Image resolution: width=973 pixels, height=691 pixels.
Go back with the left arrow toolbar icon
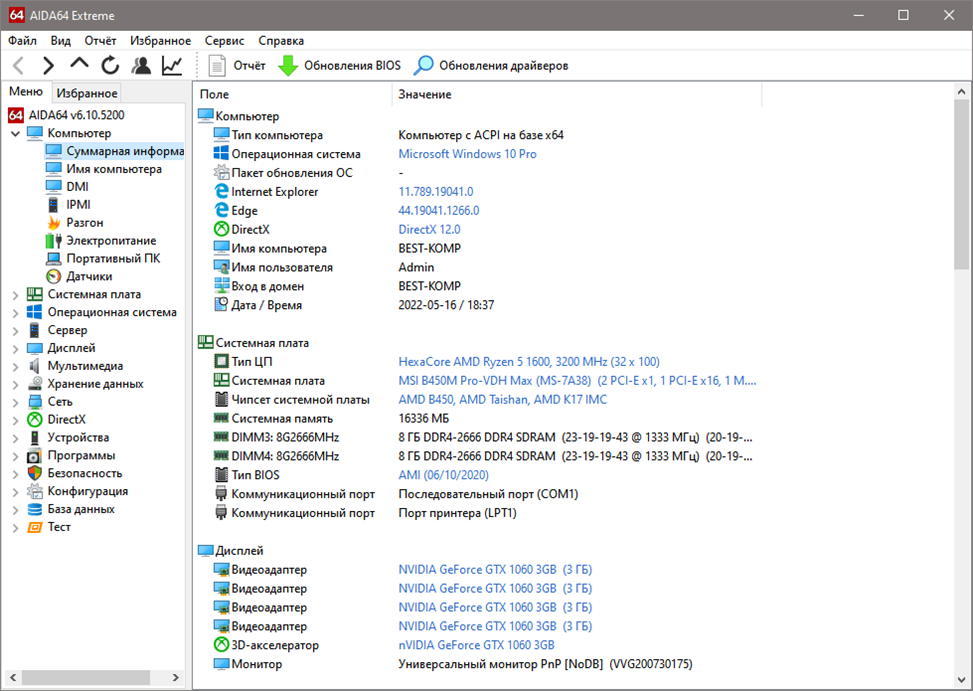click(19, 65)
